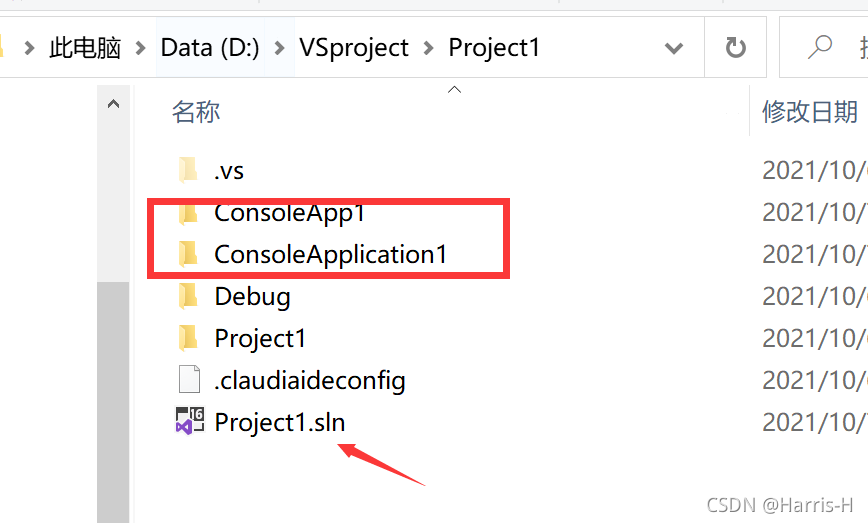Click the search magnifier icon

pos(819,47)
